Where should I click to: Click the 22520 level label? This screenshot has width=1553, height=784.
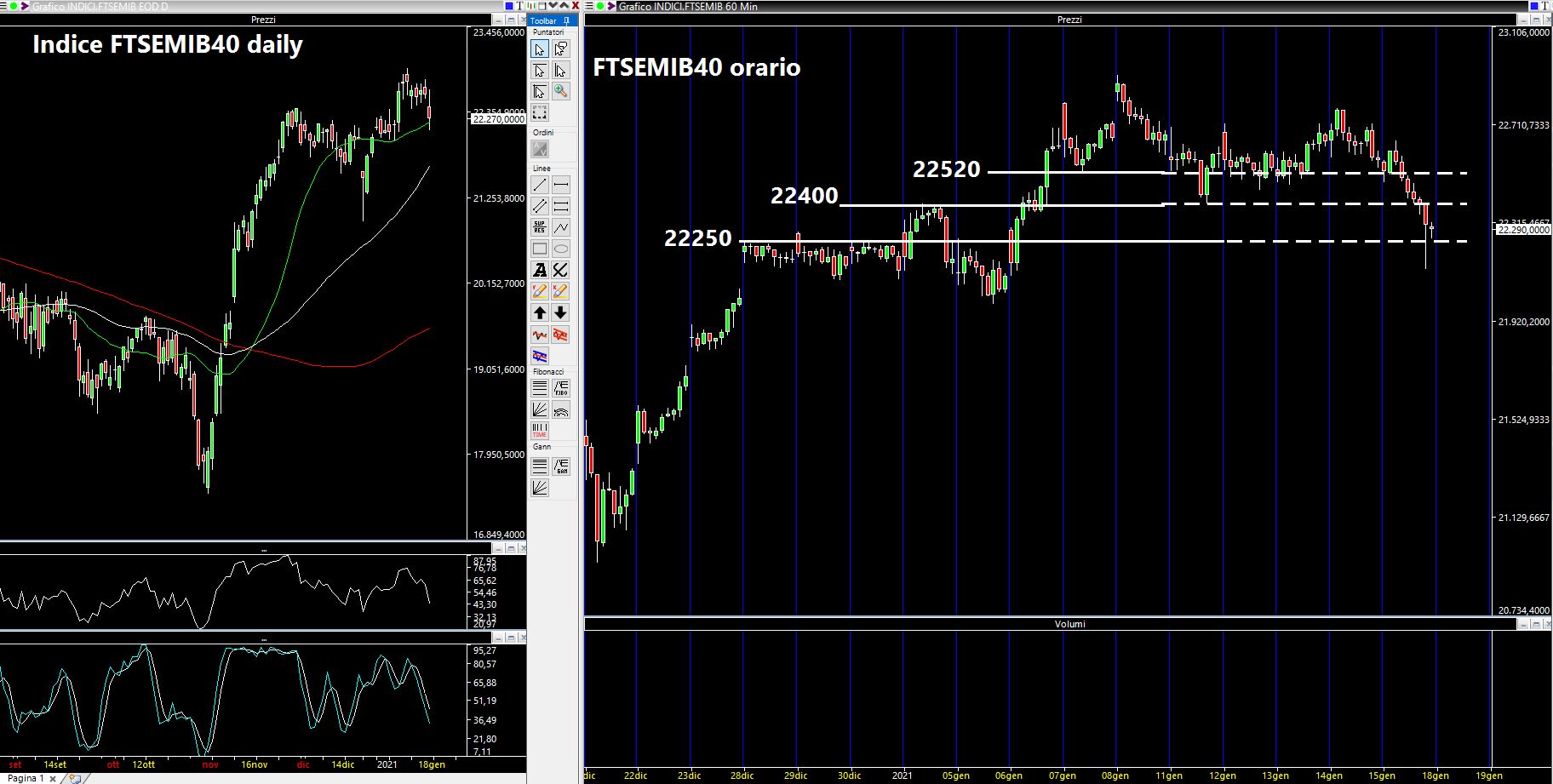click(947, 169)
